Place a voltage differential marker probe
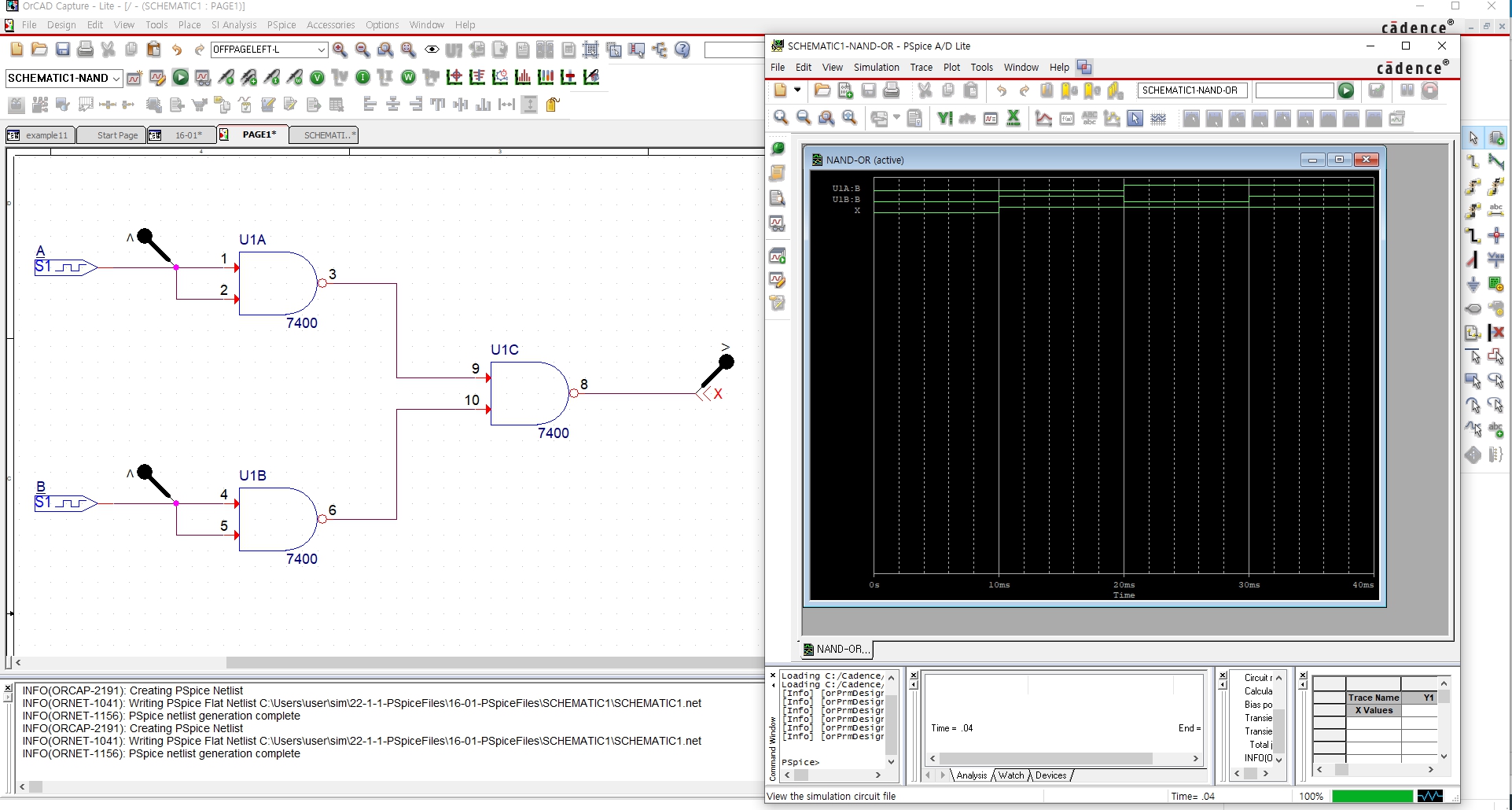This screenshot has width=1512, height=810. [248, 77]
